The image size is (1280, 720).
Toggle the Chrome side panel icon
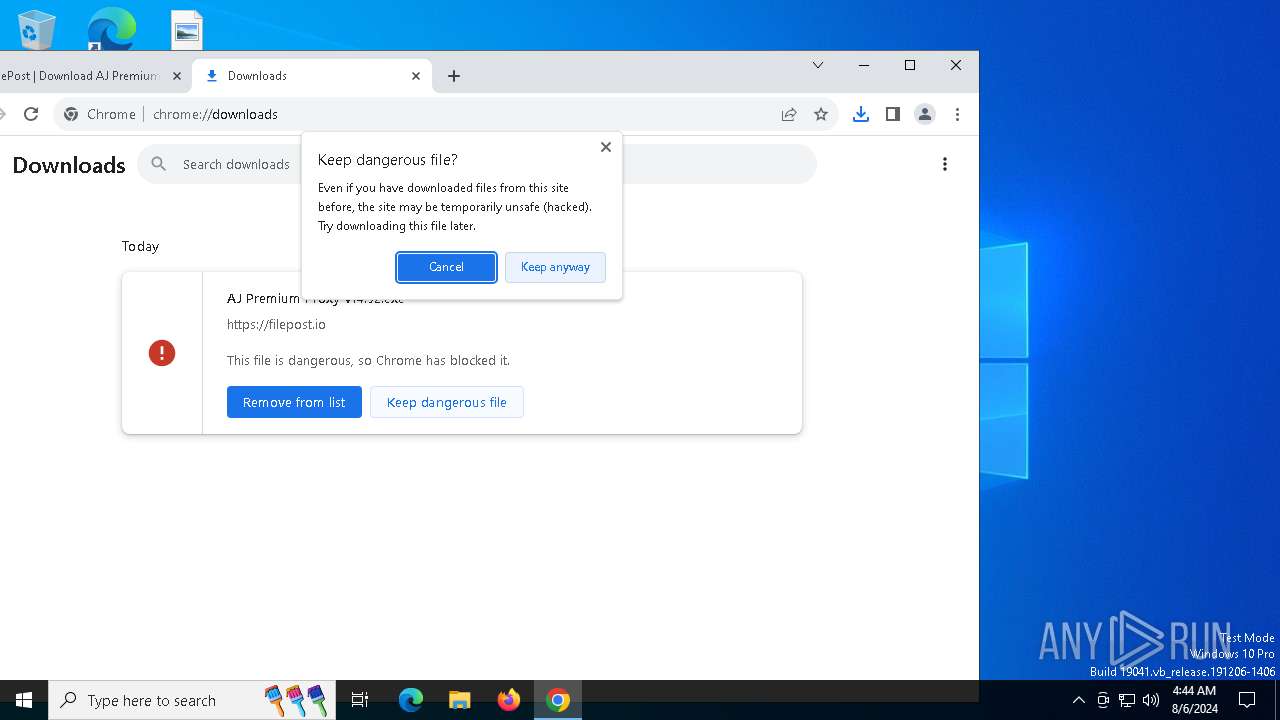(893, 114)
